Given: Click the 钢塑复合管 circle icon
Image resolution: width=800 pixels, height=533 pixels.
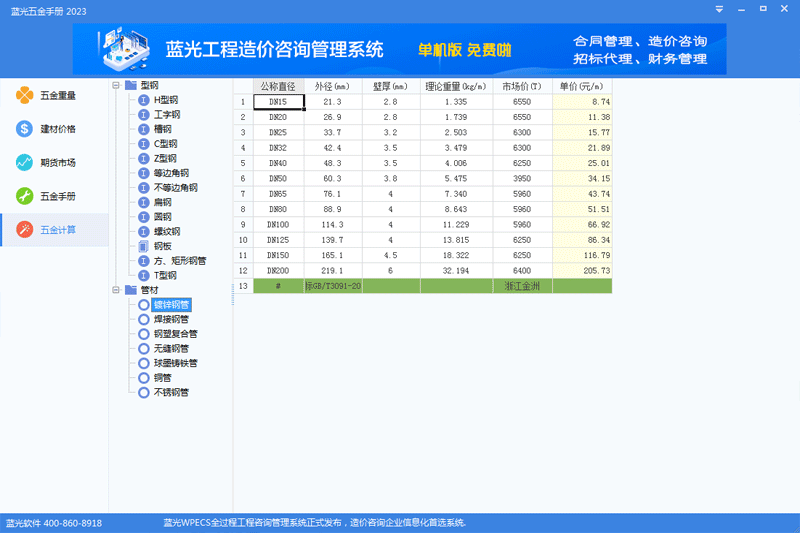Looking at the screenshot, I should (144, 334).
